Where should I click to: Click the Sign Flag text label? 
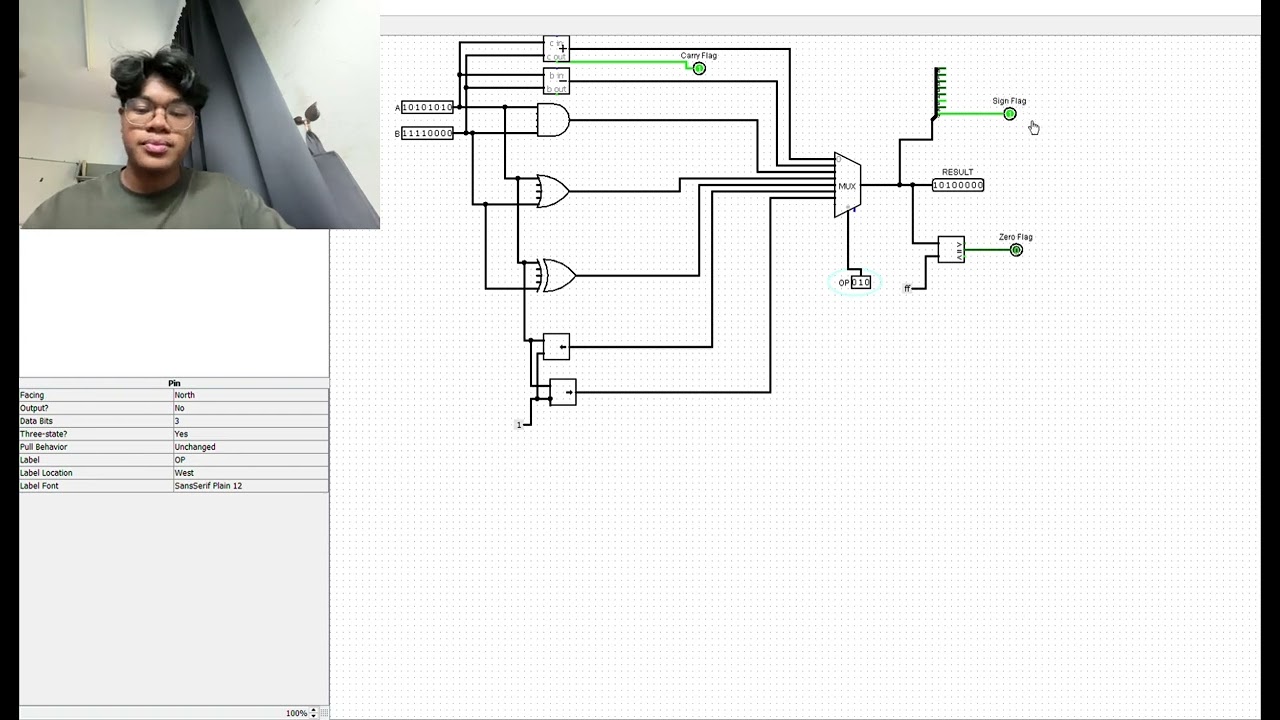coord(1009,101)
